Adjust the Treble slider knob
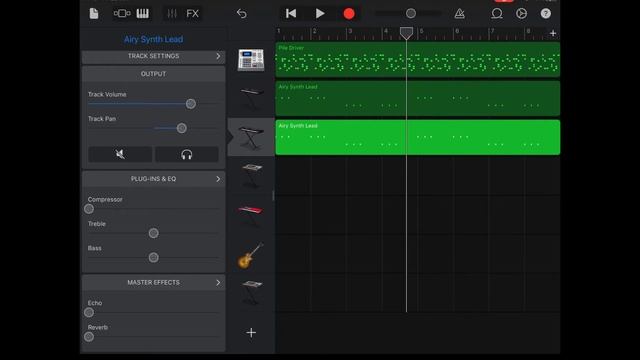Image resolution: width=640 pixels, height=360 pixels. 153,233
